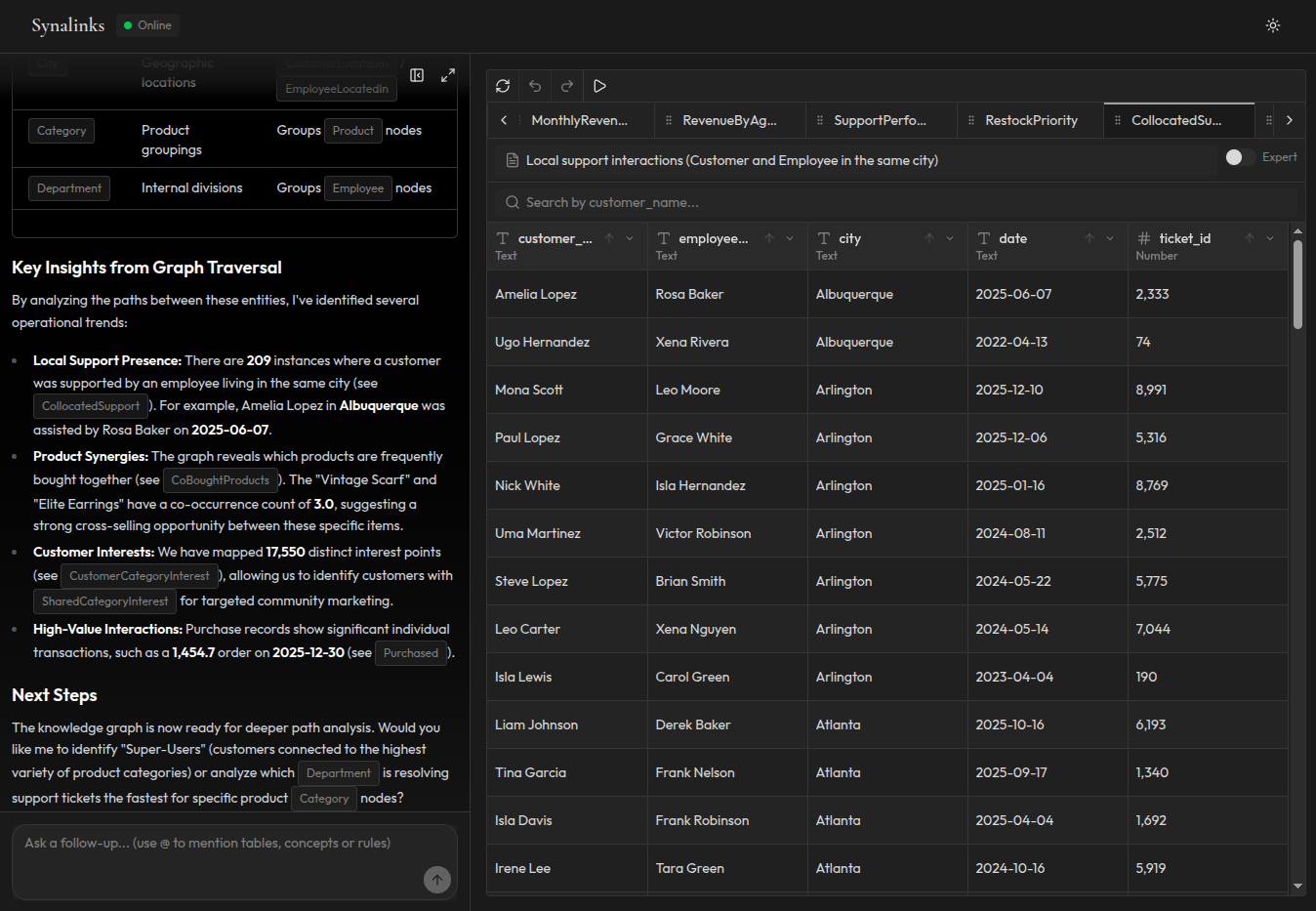Click the send arrow button in the follow-up box
The image size is (1316, 911).
[x=437, y=879]
